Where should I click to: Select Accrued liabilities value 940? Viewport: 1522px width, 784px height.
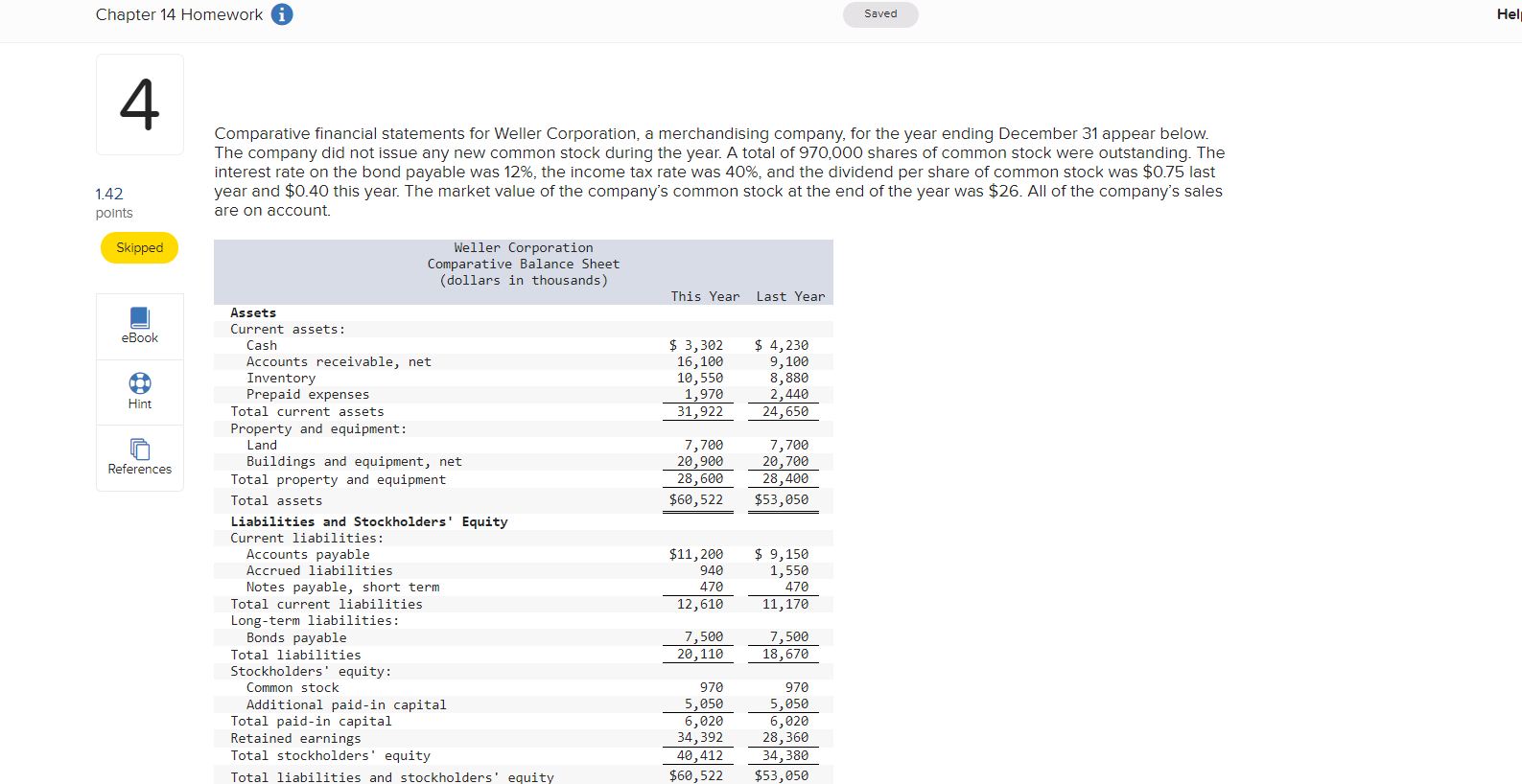coord(712,570)
